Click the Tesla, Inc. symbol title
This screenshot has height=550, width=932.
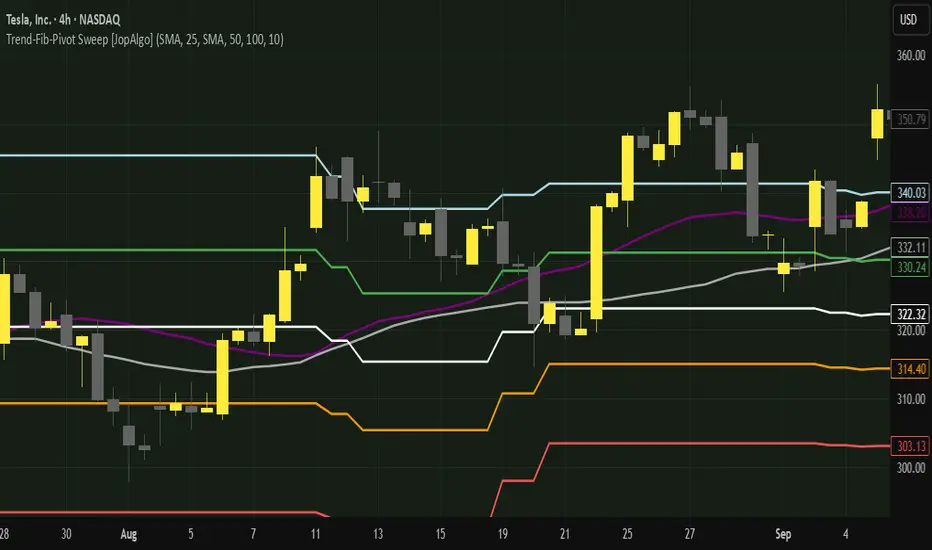63,20
